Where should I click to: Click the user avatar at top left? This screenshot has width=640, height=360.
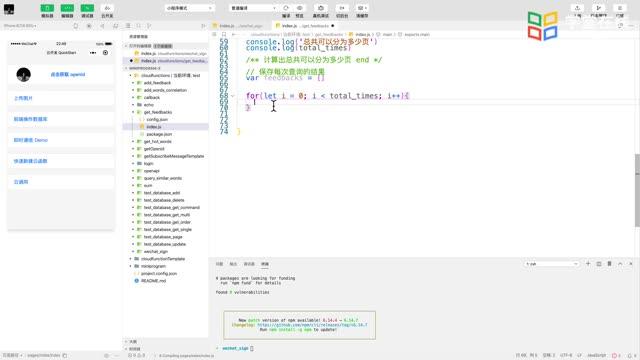coord(9,9)
